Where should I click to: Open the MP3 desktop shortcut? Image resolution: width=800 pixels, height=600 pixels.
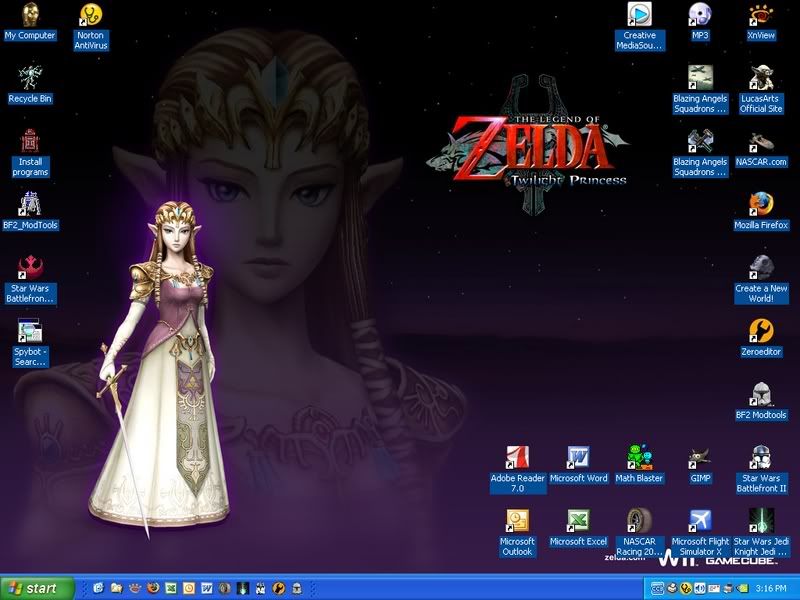coord(699,22)
